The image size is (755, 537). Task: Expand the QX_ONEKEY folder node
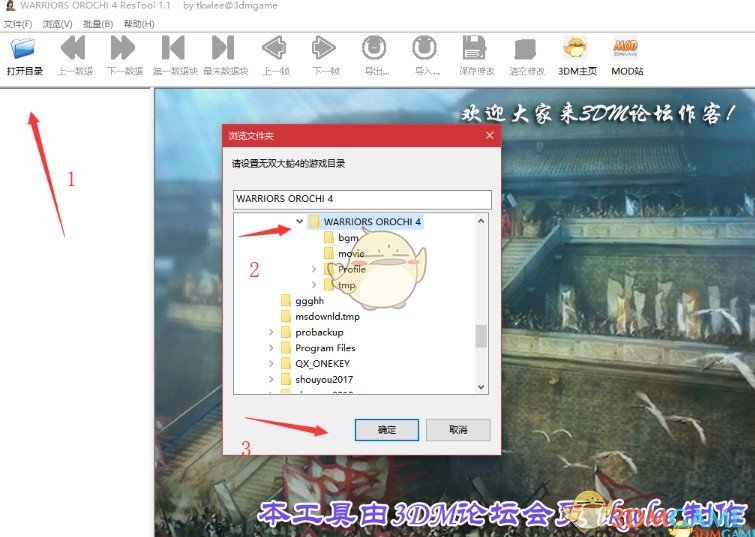point(271,364)
